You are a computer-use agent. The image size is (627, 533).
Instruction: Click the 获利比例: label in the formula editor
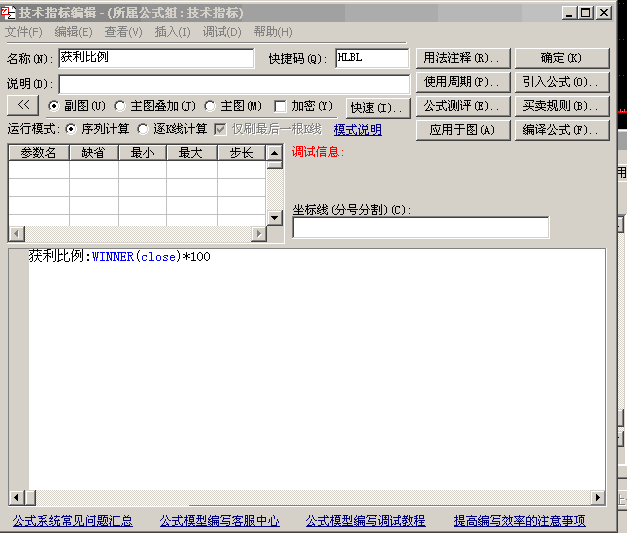point(60,256)
